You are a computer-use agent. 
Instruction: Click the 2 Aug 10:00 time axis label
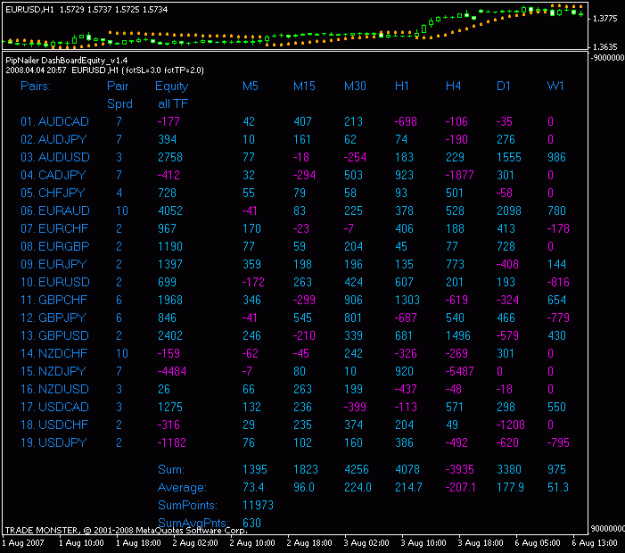pyautogui.click(x=252, y=543)
